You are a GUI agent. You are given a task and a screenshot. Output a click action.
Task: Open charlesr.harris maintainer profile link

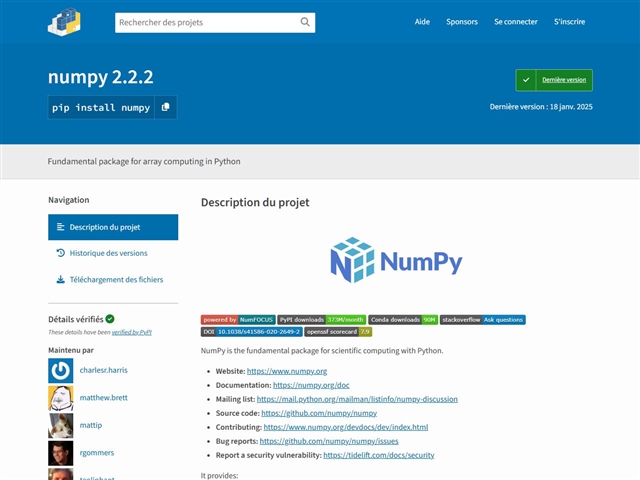pyautogui.click(x=104, y=370)
